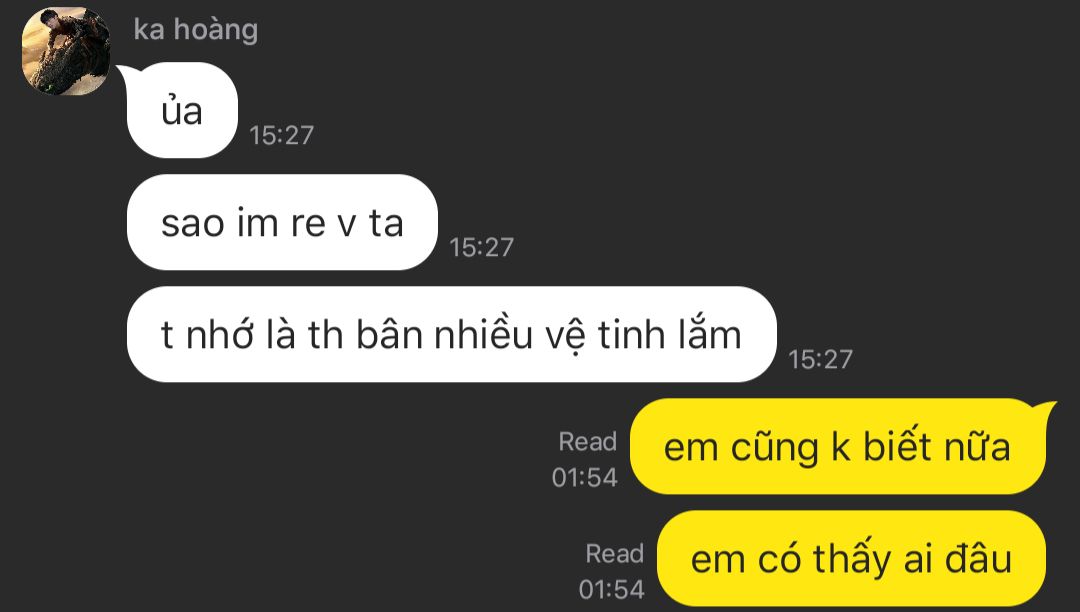Click the Read label beside 'em có thấy ai đâu'
This screenshot has width=1080, height=612.
point(614,553)
